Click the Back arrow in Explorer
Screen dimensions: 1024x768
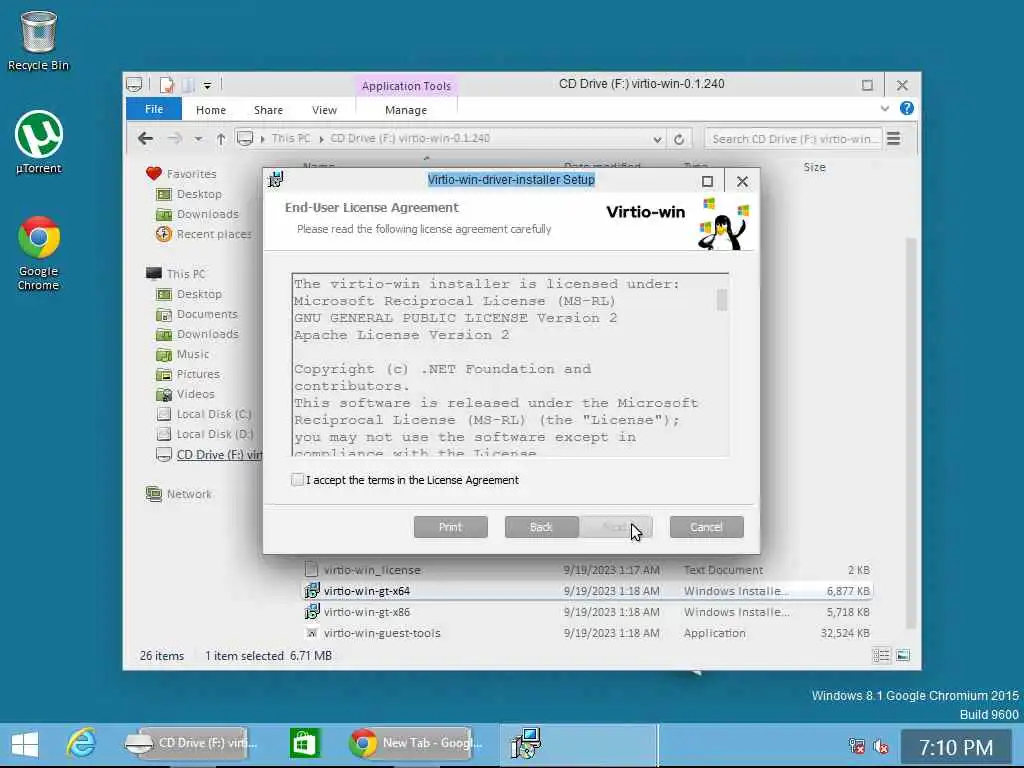[146, 138]
